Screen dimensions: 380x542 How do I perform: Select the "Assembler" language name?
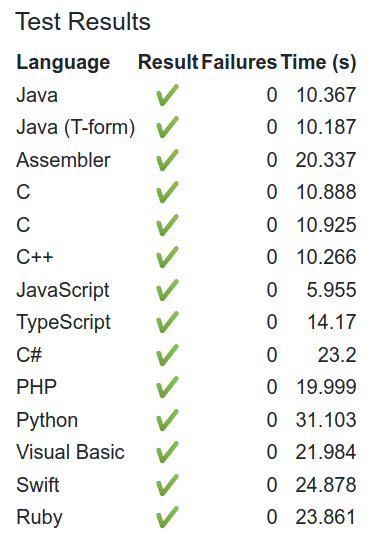[x=64, y=160]
